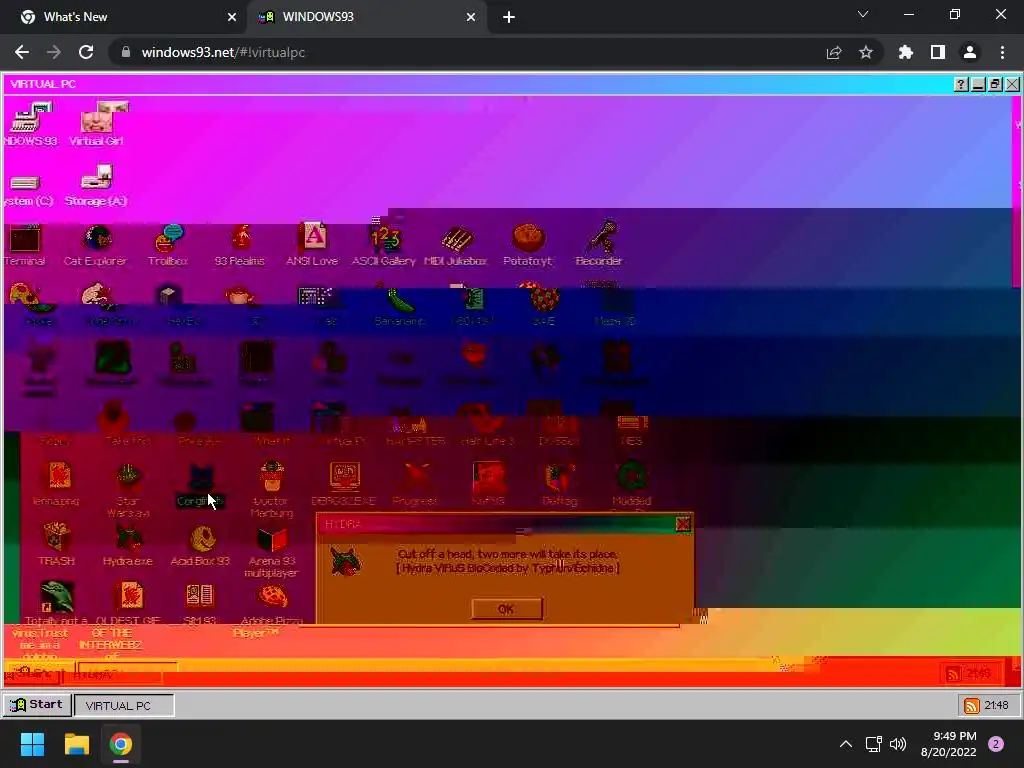Open the Storage (A:) drive icon
Image resolution: width=1024 pixels, height=768 pixels.
click(96, 185)
